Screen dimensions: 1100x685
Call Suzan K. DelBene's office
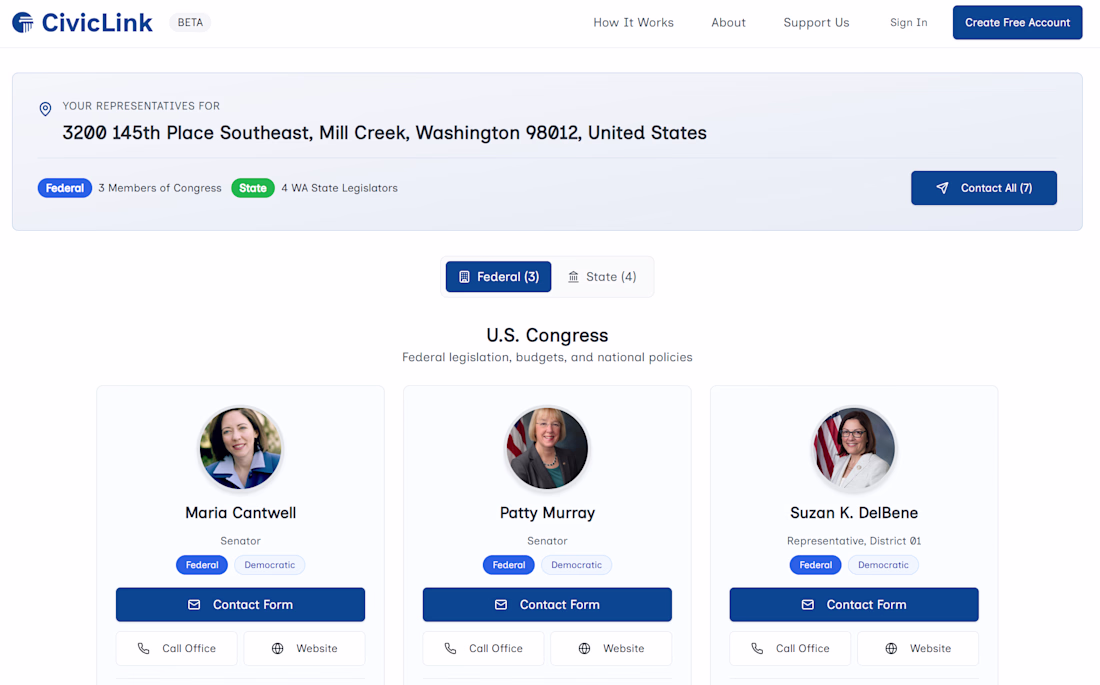790,649
